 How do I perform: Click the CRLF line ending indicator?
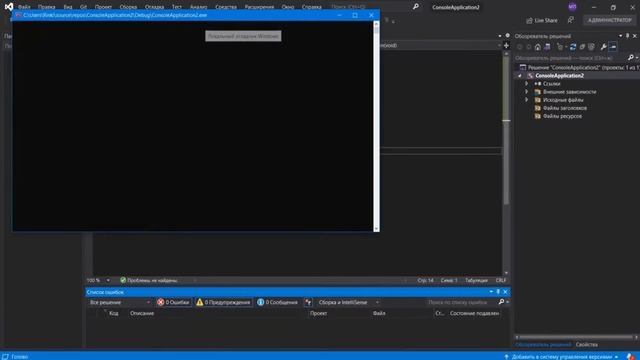[501, 280]
